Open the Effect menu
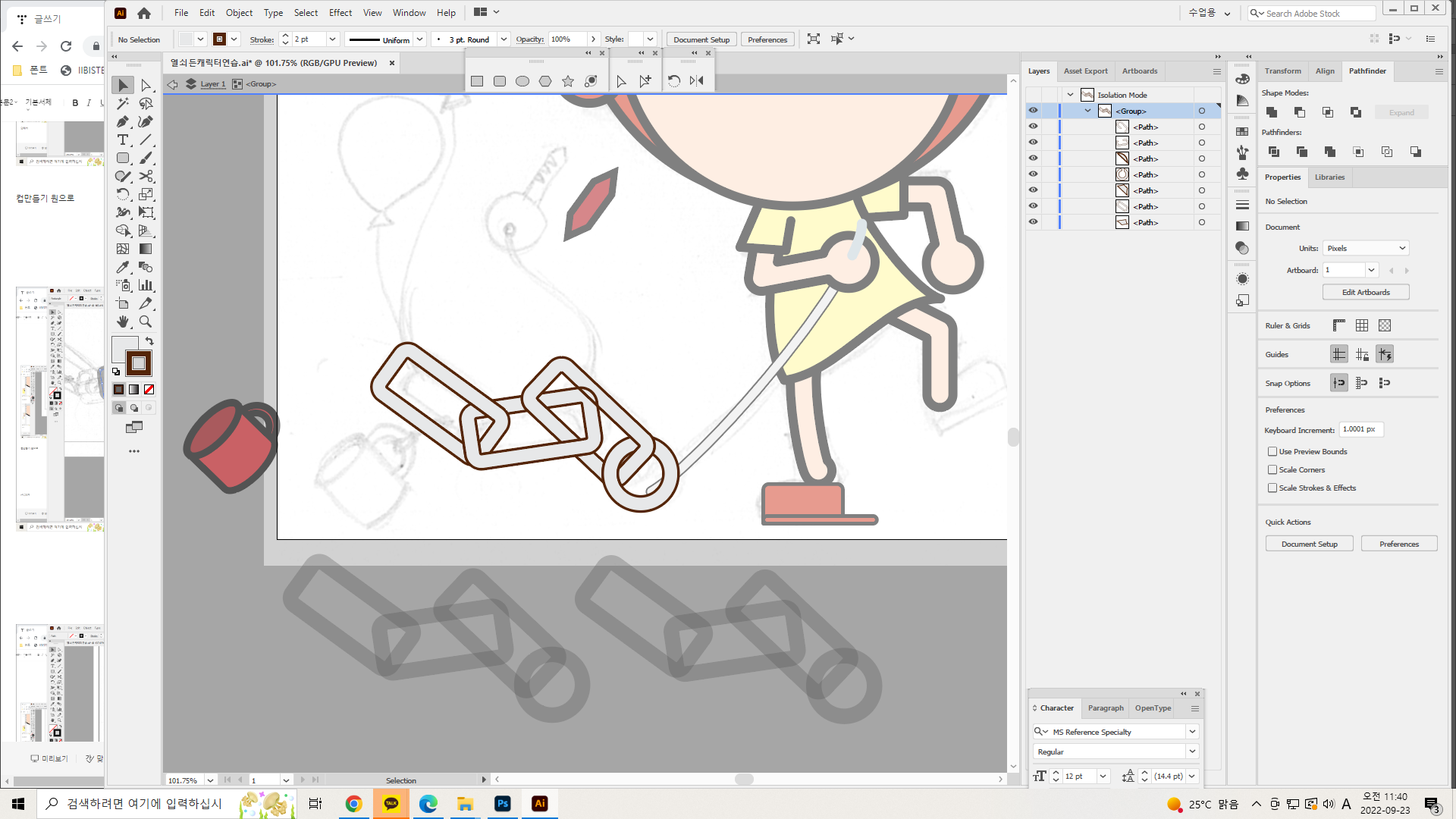Viewport: 1456px width, 819px height. (x=340, y=13)
